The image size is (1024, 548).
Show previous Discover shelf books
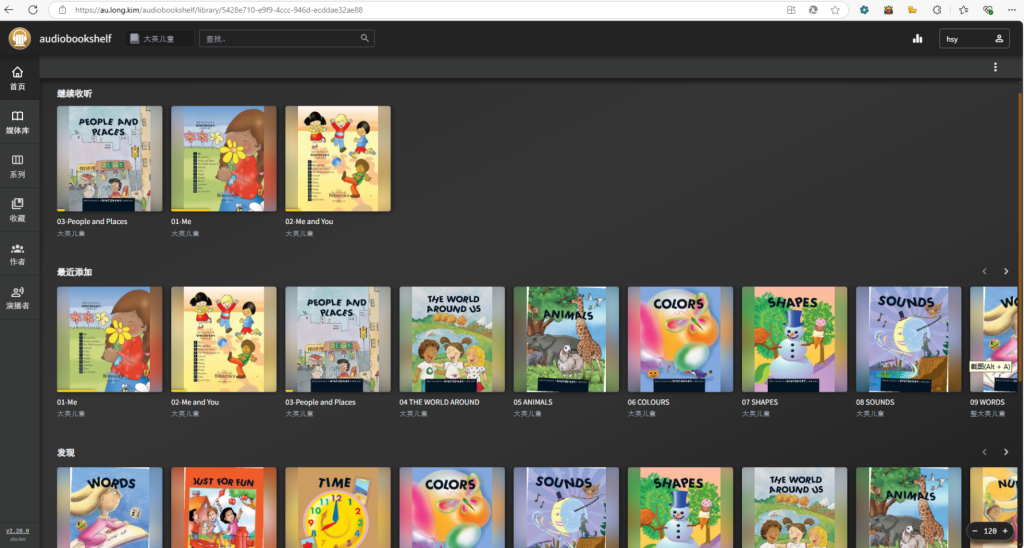tap(985, 452)
